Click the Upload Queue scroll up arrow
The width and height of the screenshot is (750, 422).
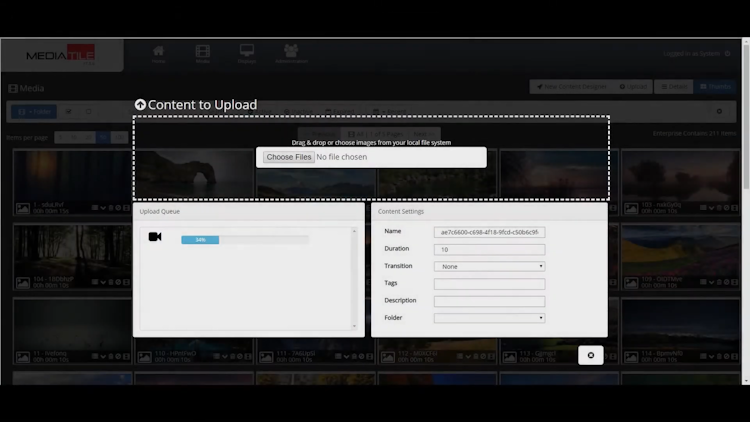click(x=354, y=231)
